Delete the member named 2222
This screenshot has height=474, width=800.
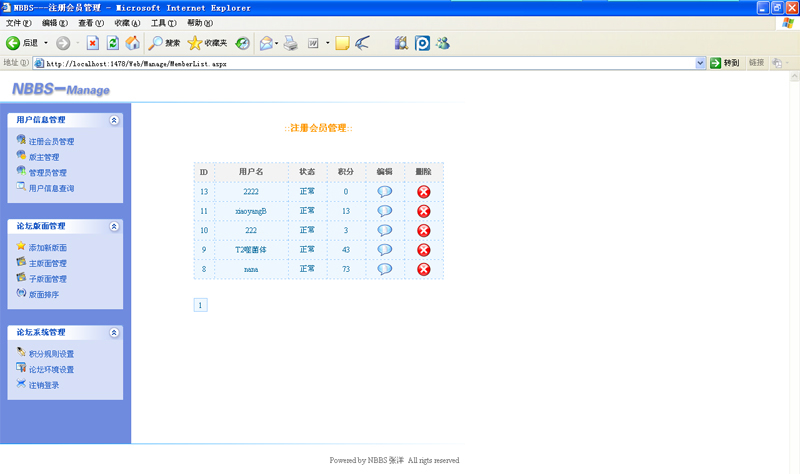pyautogui.click(x=423, y=192)
